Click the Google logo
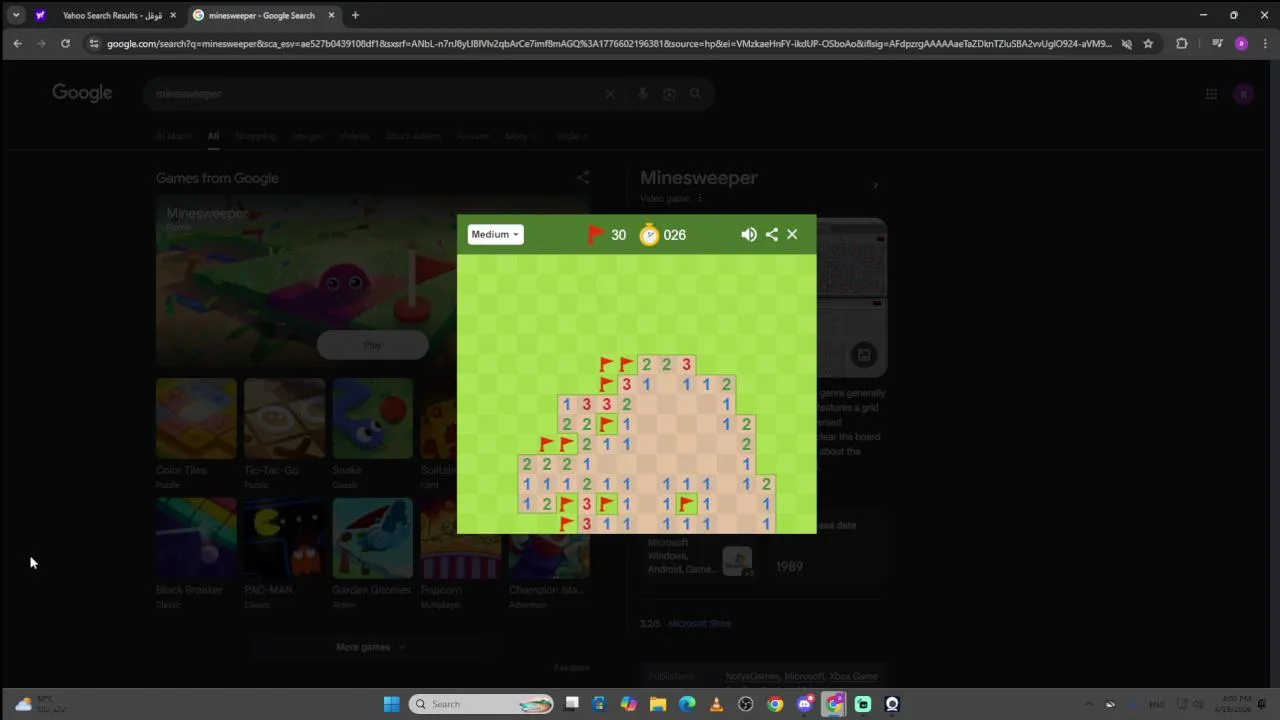Image resolution: width=1280 pixels, height=720 pixels. tap(82, 93)
